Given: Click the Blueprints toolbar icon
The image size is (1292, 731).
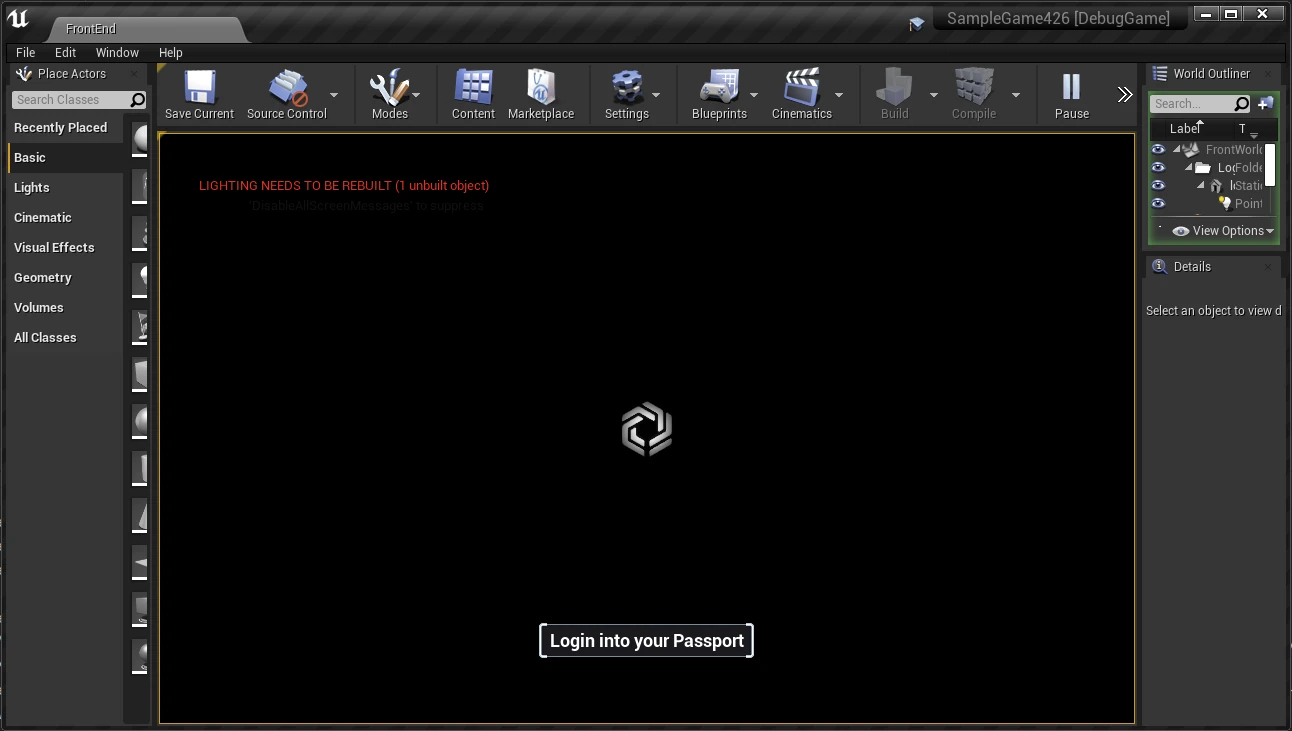Looking at the screenshot, I should pos(719,88).
